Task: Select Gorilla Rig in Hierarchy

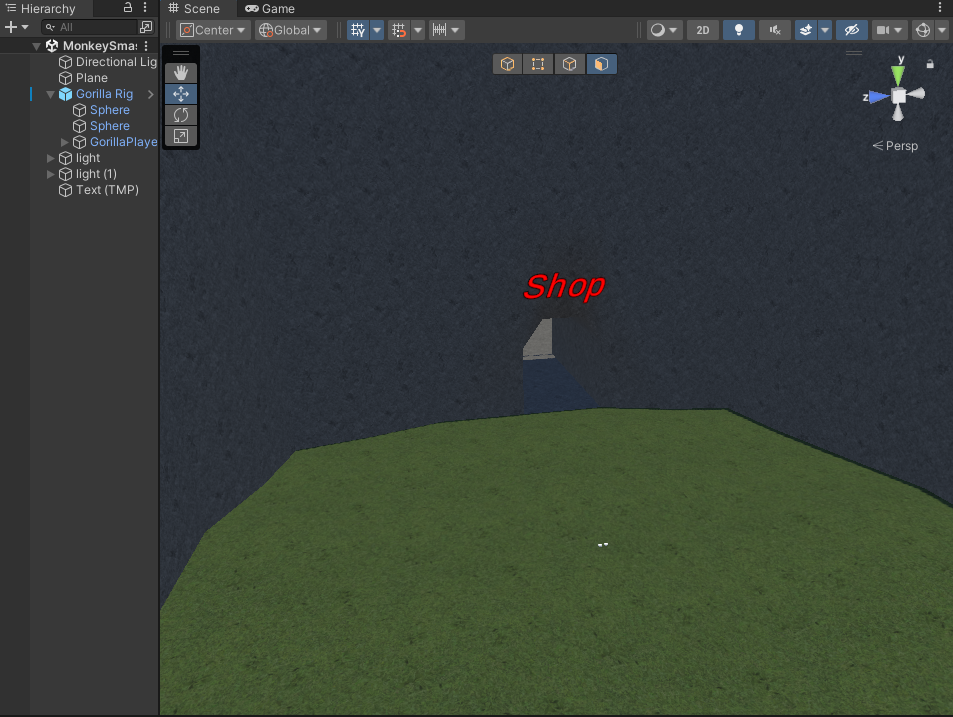Action: pyautogui.click(x=95, y=94)
